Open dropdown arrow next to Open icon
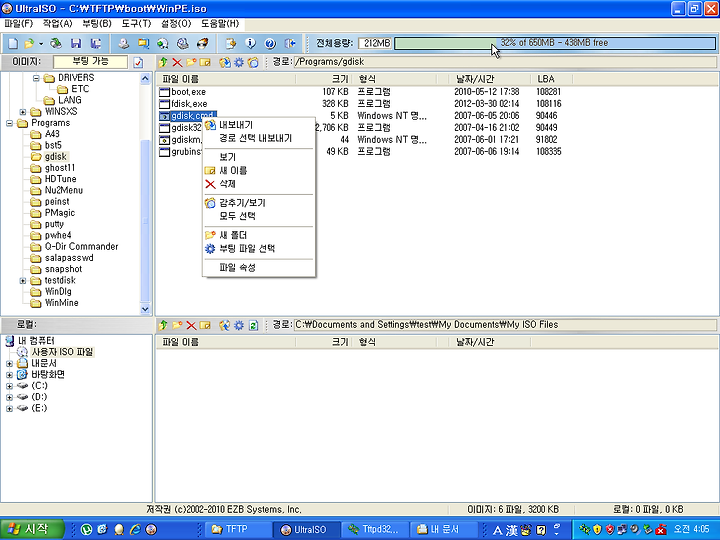 41,44
